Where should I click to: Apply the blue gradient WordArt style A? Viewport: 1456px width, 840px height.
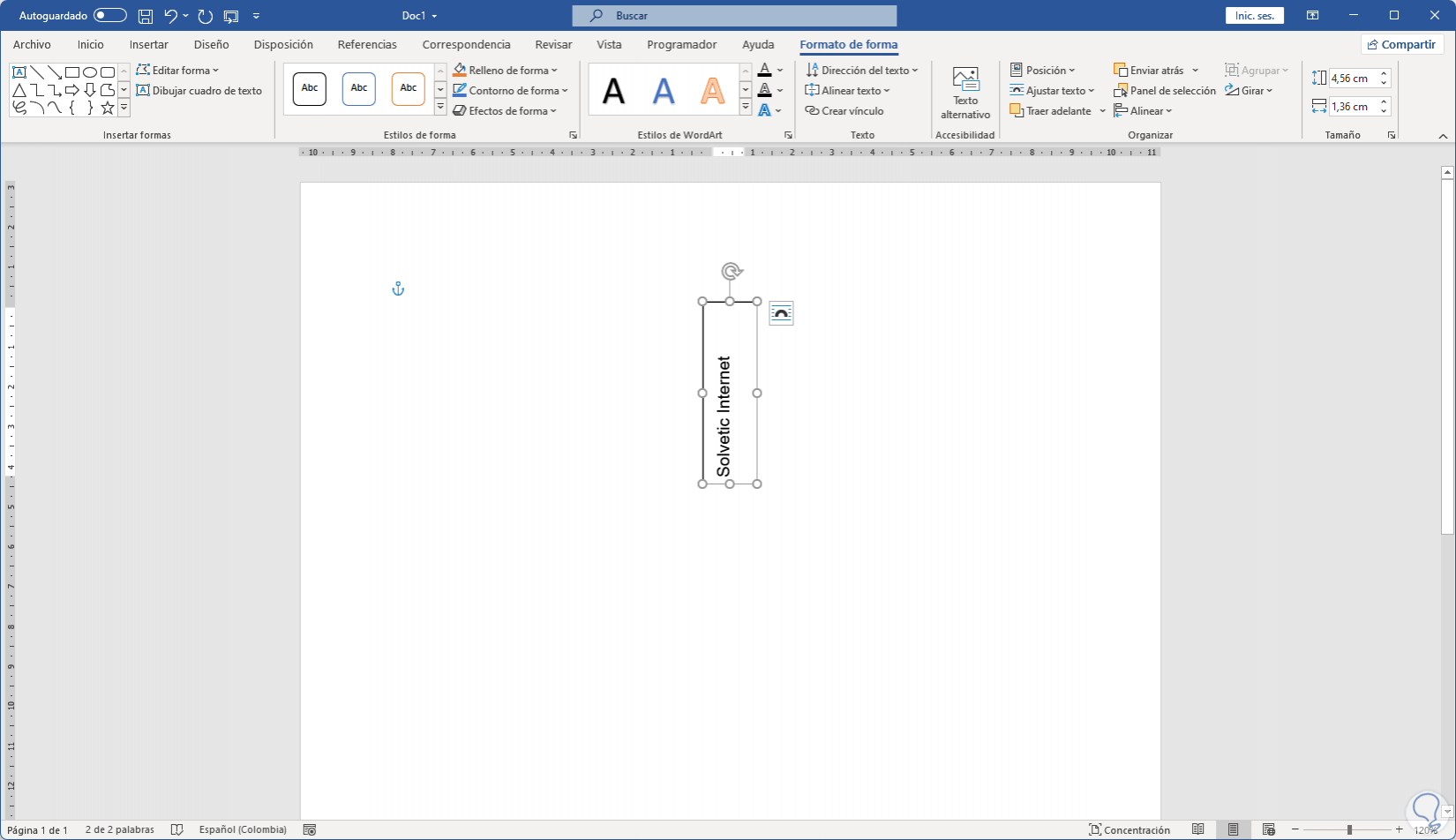pos(664,90)
